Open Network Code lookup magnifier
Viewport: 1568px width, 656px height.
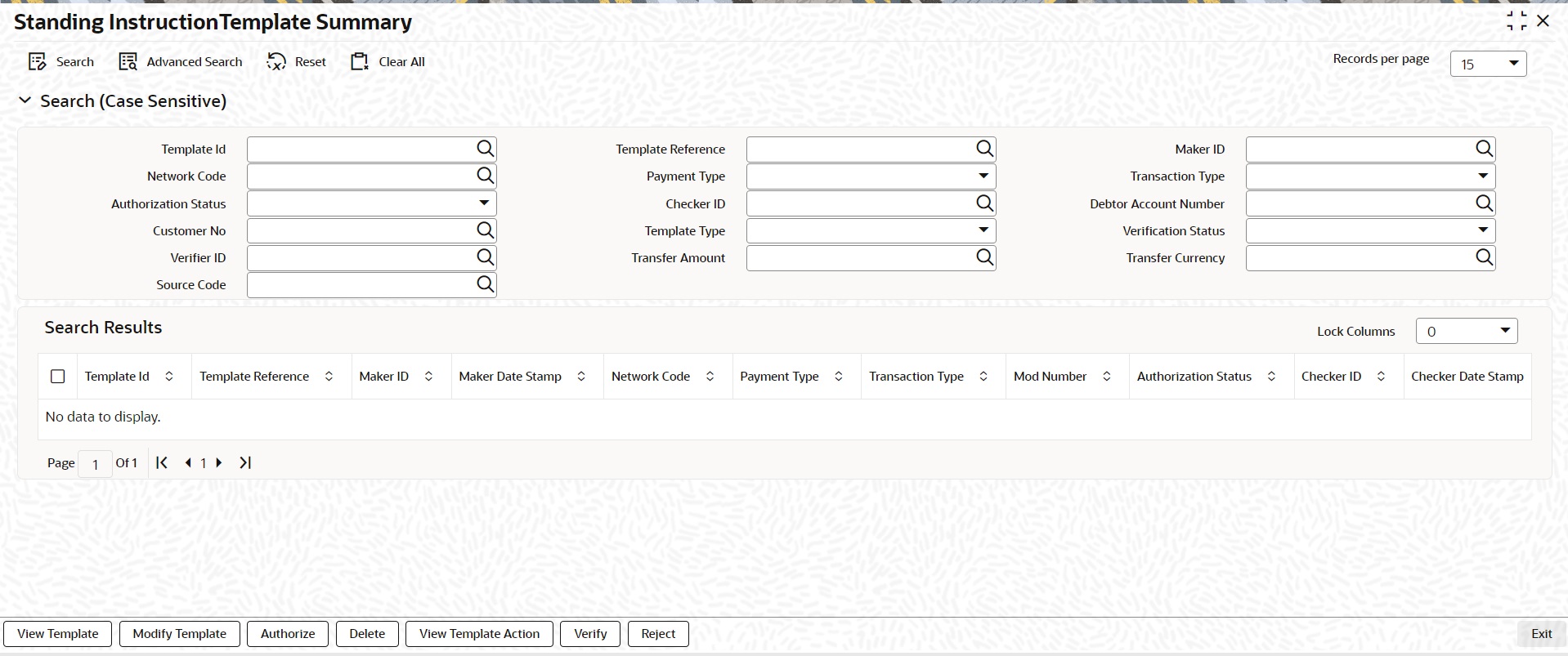point(486,176)
